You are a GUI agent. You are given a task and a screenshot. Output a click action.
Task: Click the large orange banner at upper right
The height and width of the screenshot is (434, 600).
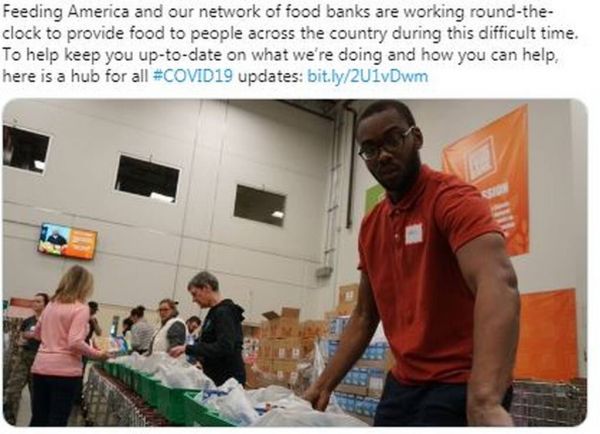(x=487, y=179)
